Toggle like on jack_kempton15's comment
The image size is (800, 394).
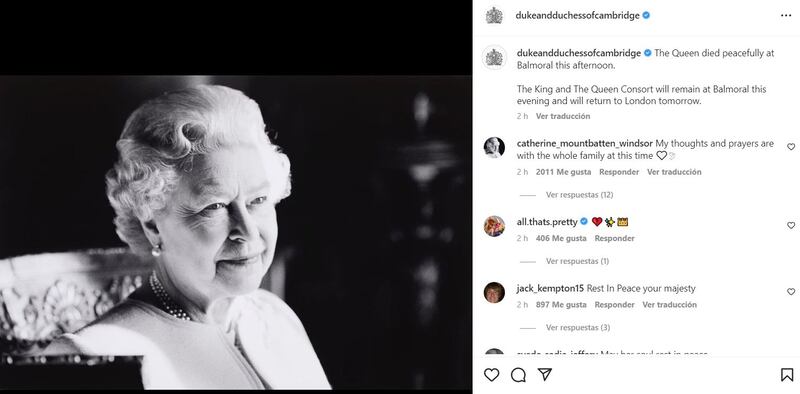(x=791, y=292)
